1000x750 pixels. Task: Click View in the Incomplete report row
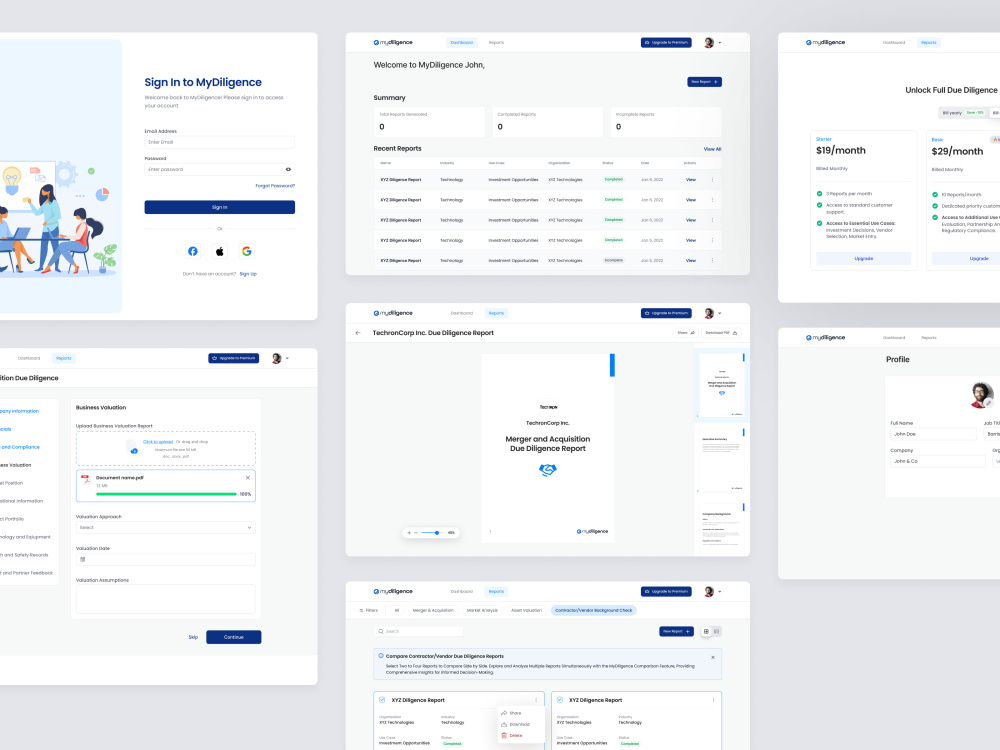click(691, 261)
